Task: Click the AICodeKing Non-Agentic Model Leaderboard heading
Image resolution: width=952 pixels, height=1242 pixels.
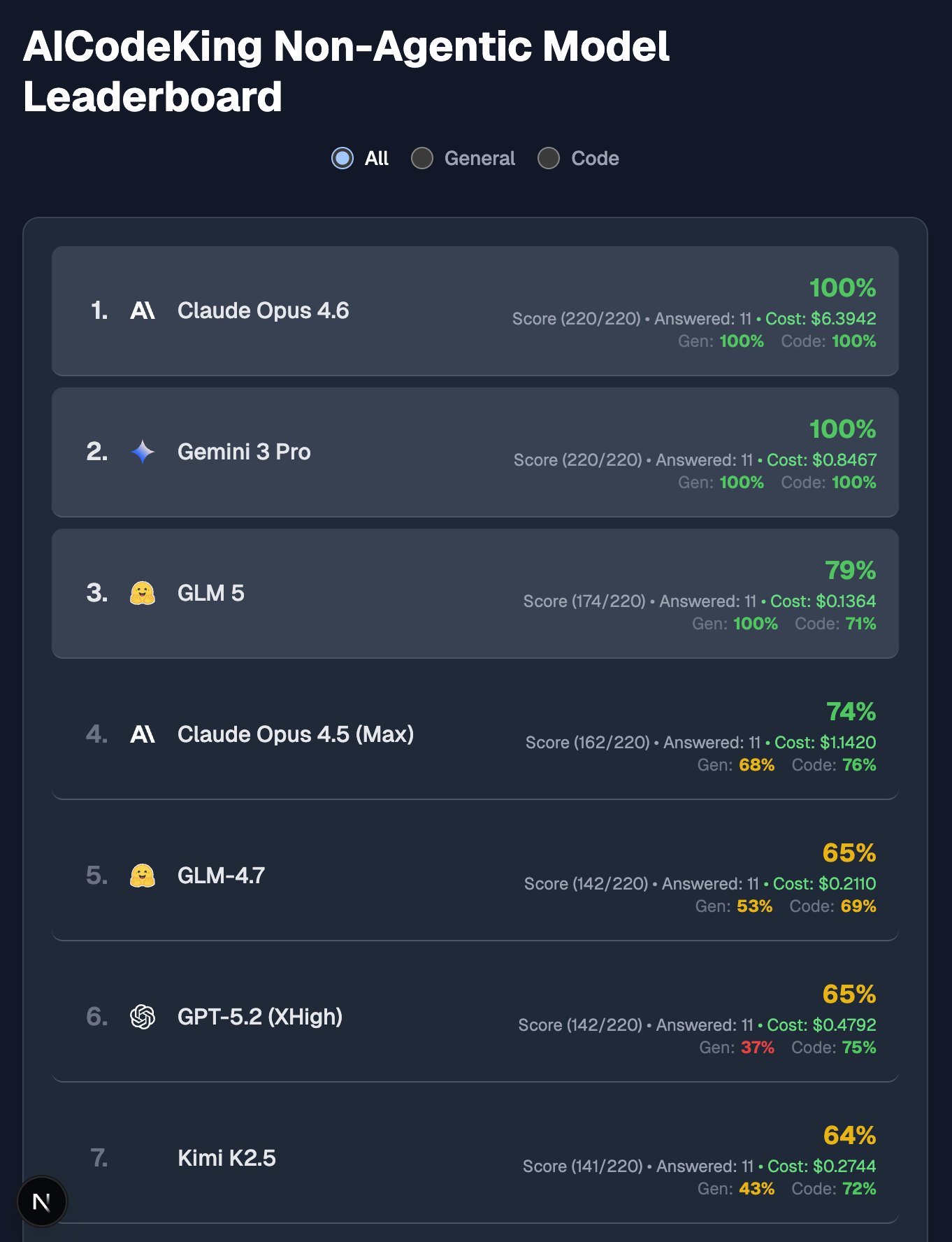Action: (346, 71)
